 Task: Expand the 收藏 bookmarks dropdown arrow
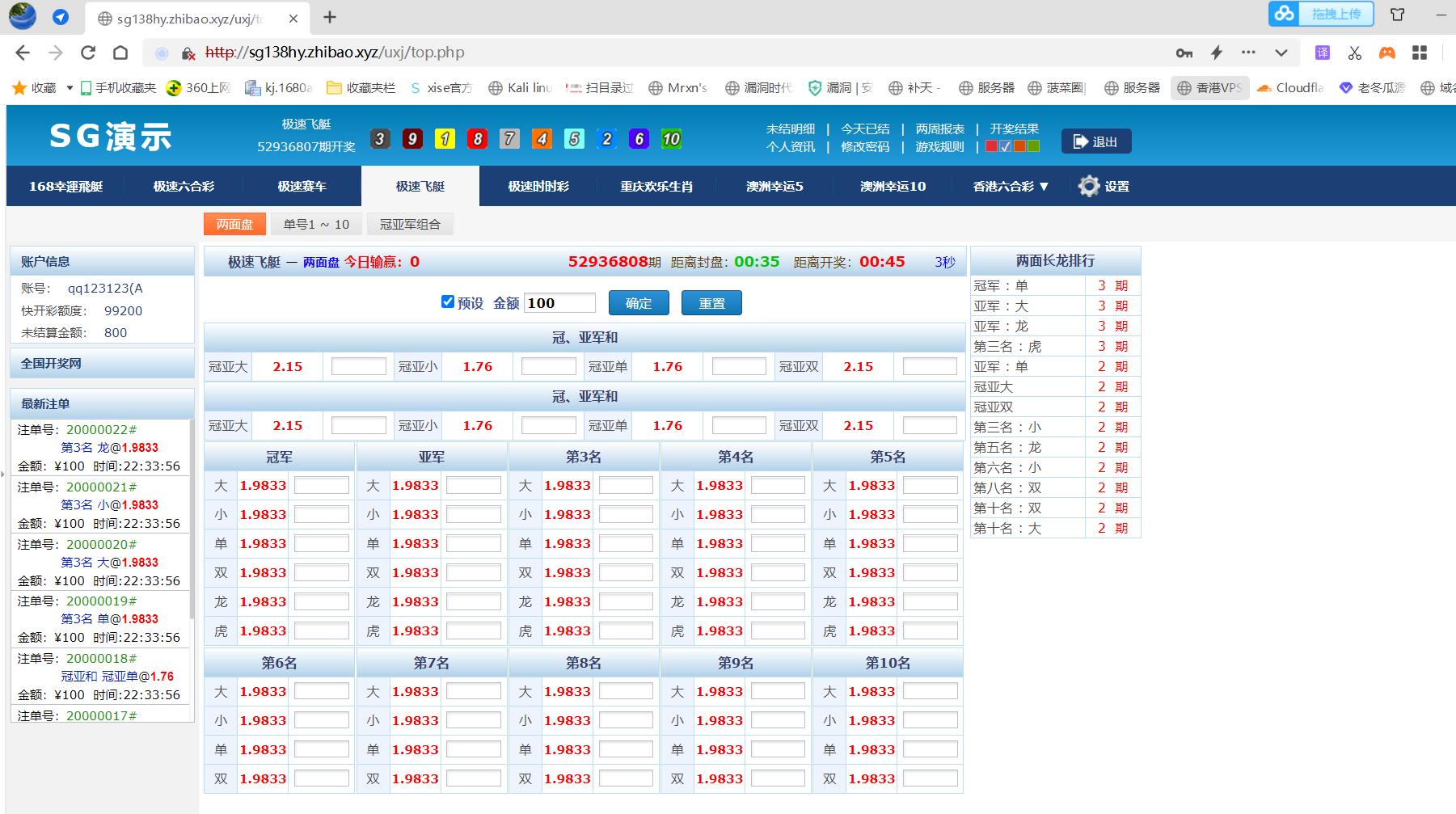69,87
